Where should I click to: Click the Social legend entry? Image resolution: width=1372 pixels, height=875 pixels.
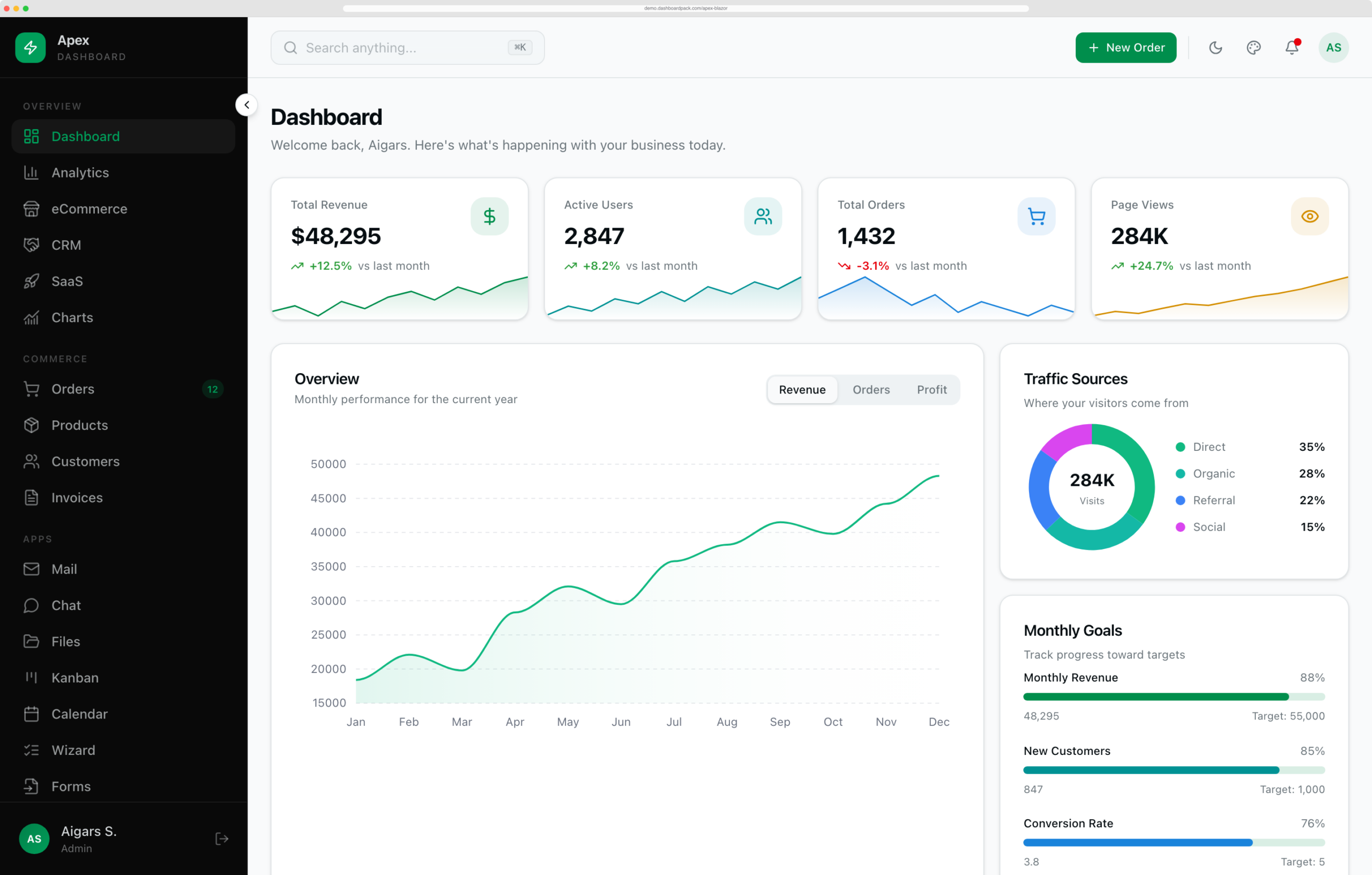[1250, 527]
